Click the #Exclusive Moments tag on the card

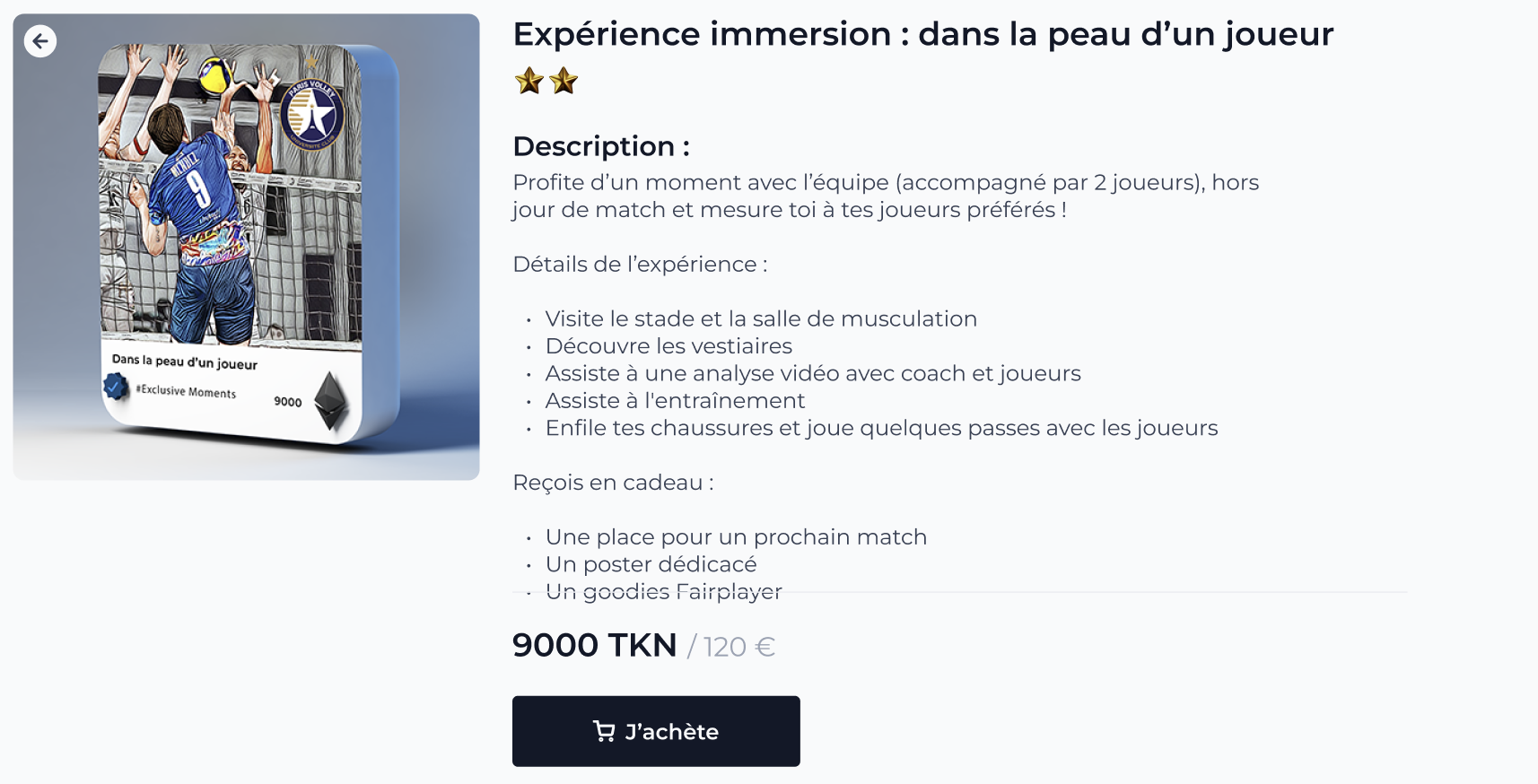187,391
